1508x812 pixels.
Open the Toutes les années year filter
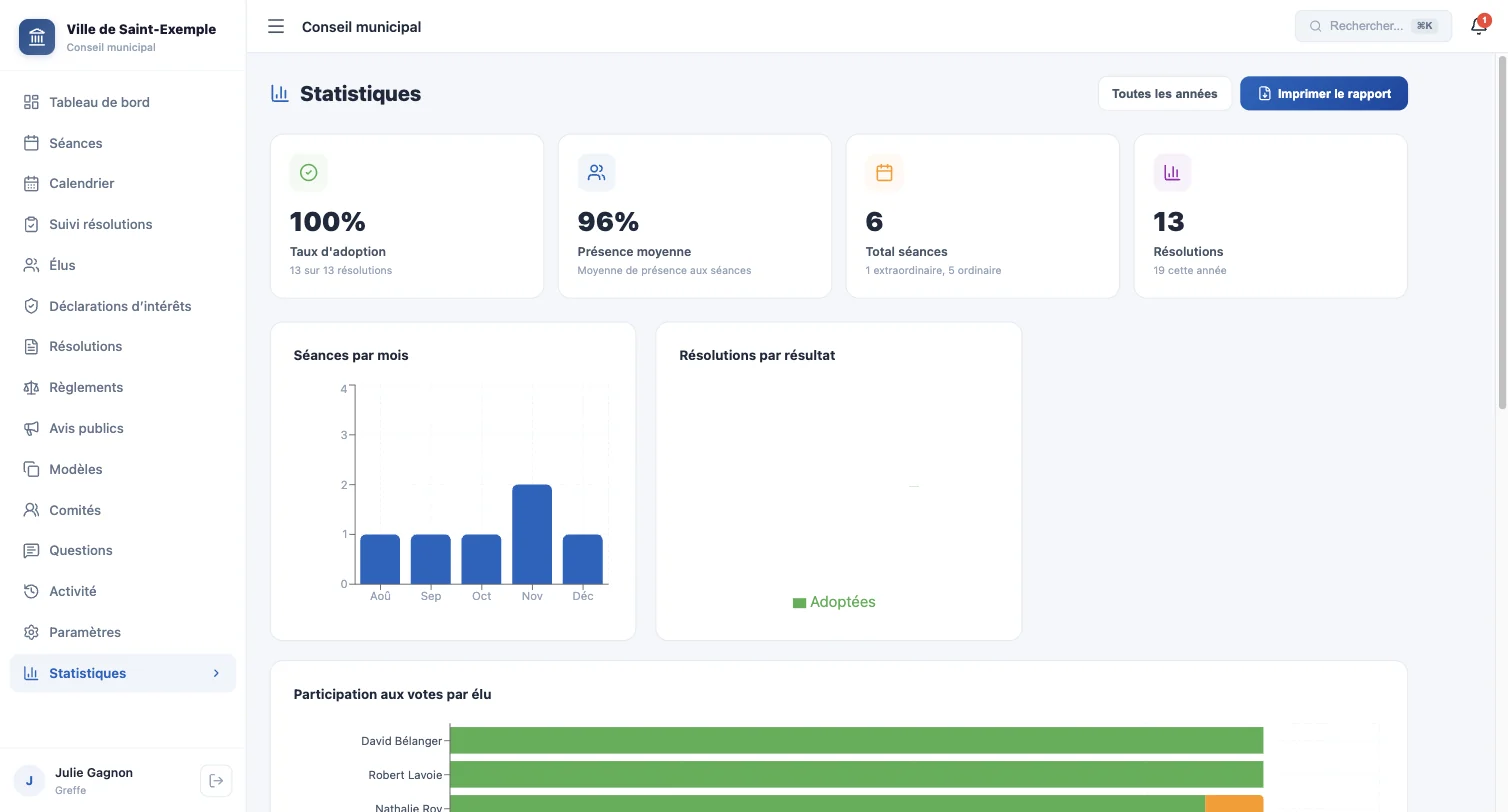[x=1165, y=94]
